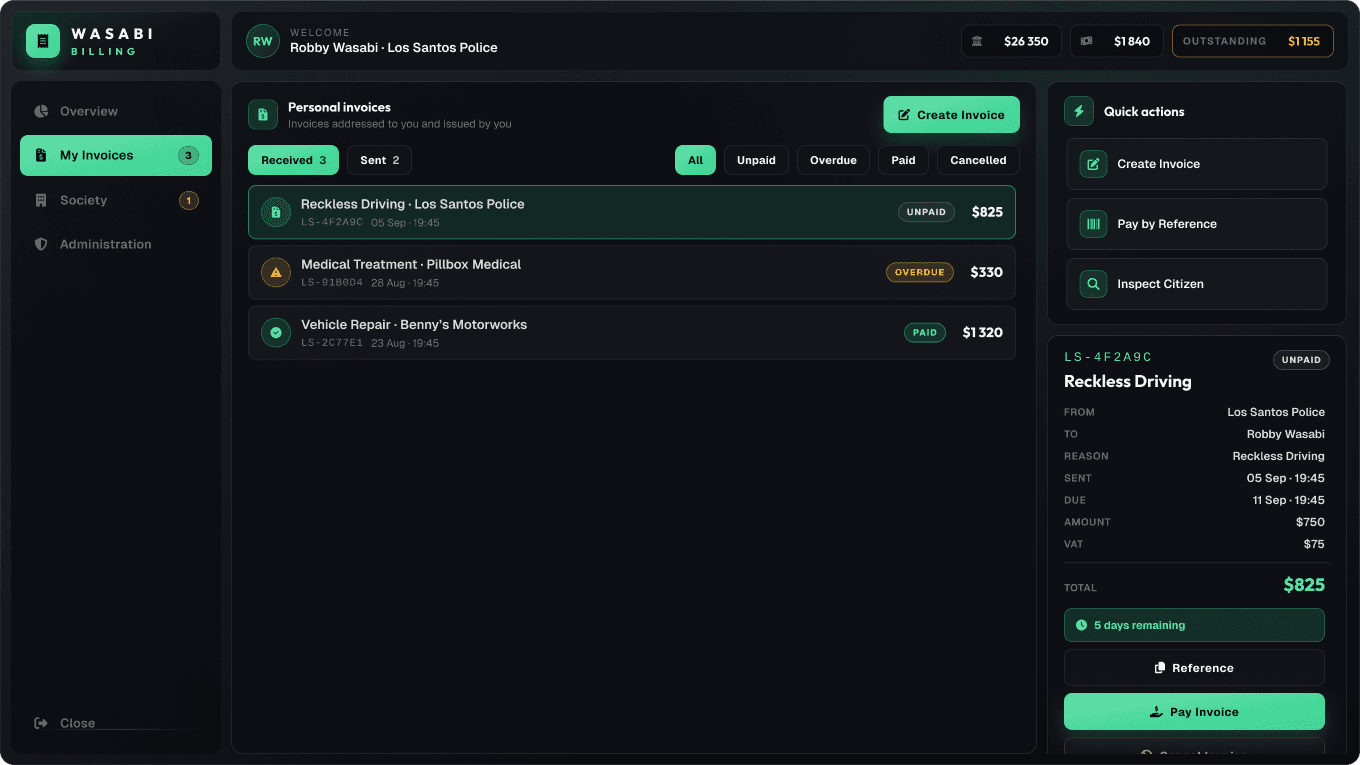This screenshot has height=765, width=1360.
Task: Select the Medical Treatment · Pillbox Medical invoice
Action: pos(632,272)
